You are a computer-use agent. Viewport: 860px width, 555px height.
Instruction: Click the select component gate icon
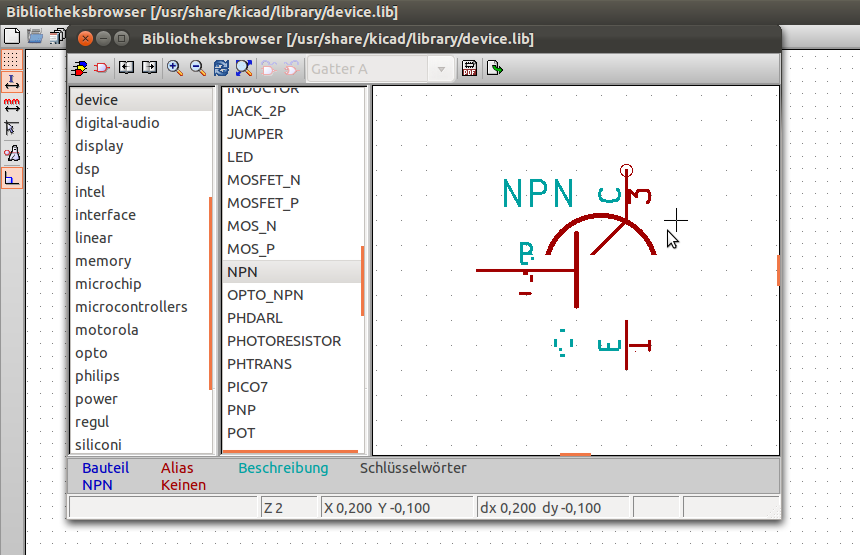point(101,68)
